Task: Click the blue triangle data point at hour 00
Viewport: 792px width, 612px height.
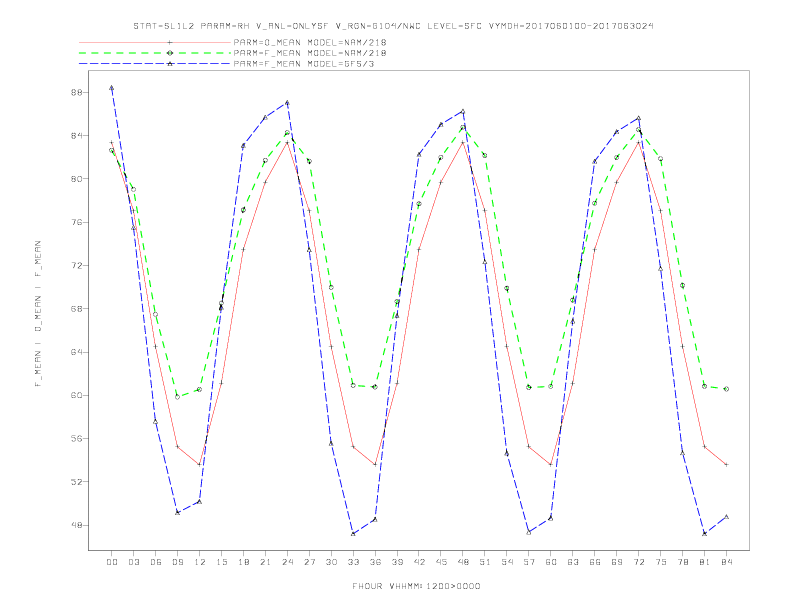Action: 112,88
